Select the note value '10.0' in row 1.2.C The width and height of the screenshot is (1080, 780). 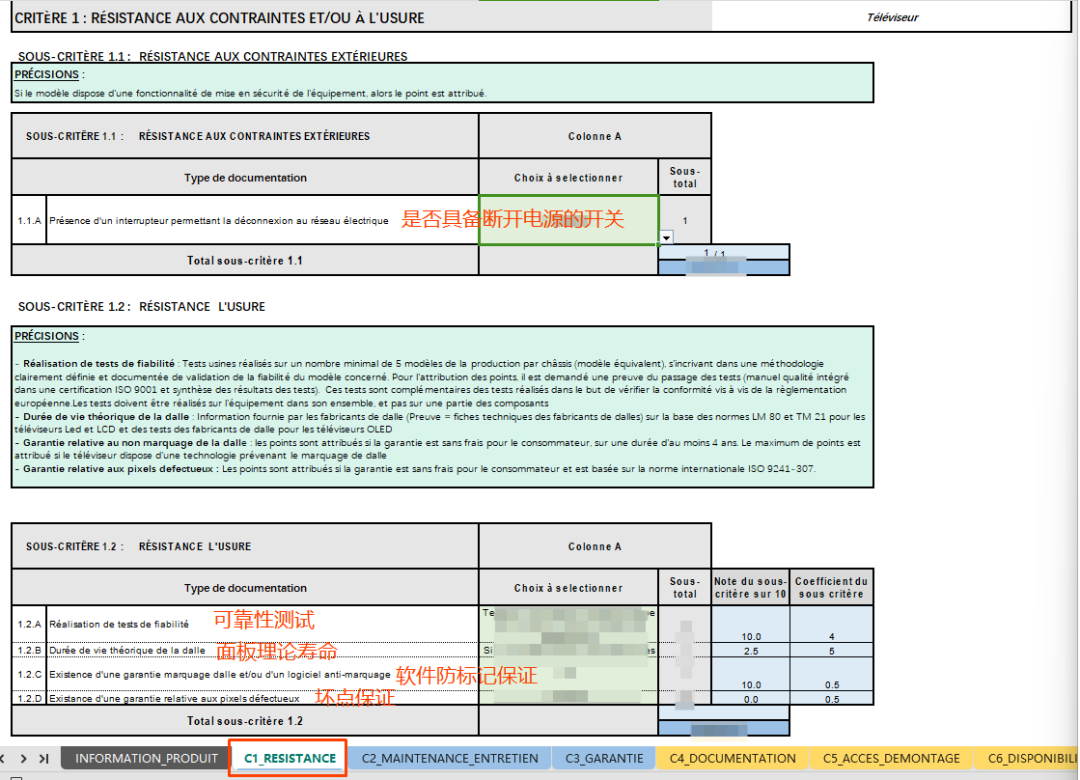(x=751, y=684)
